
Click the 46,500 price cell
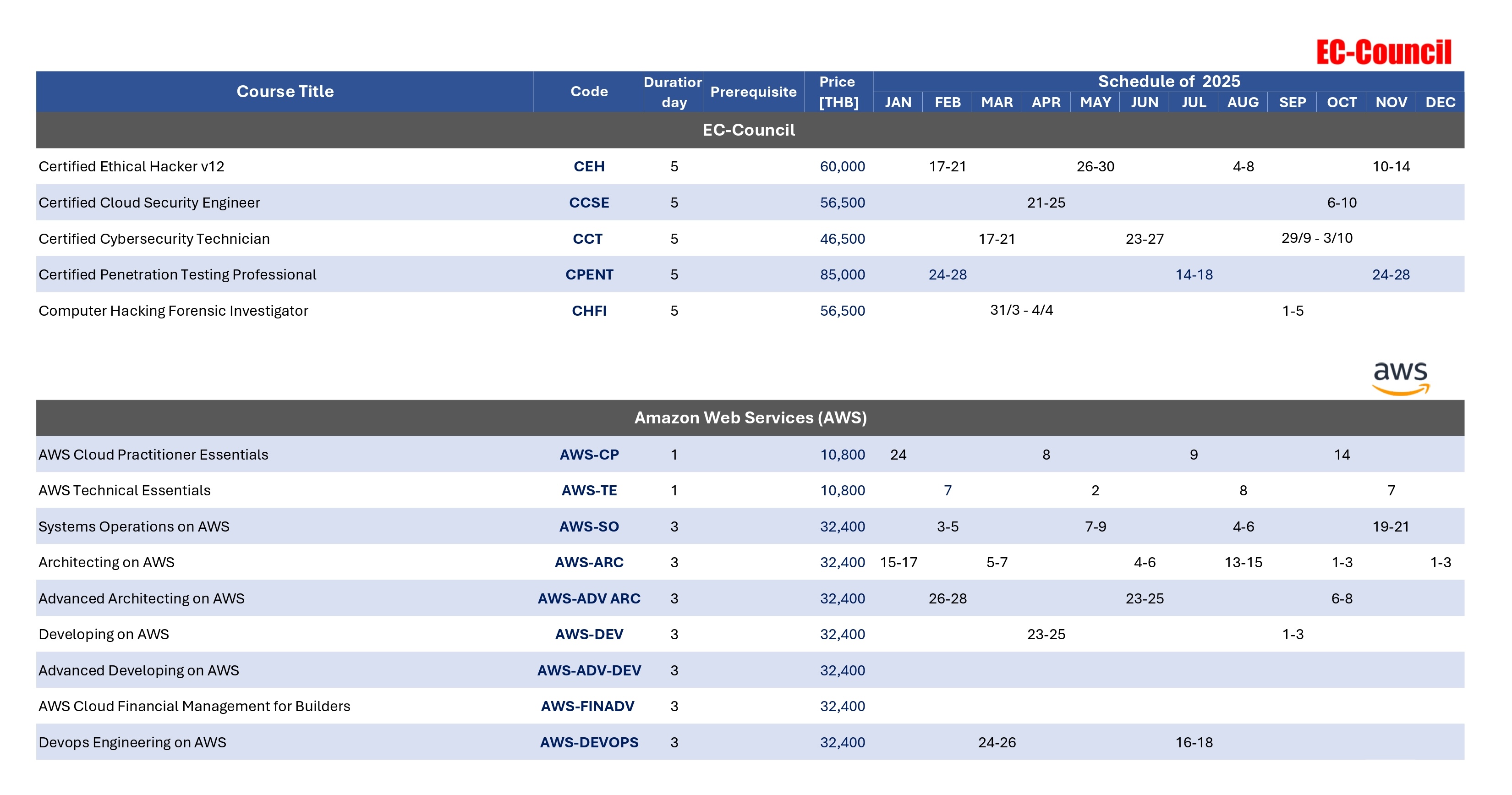[842, 239]
